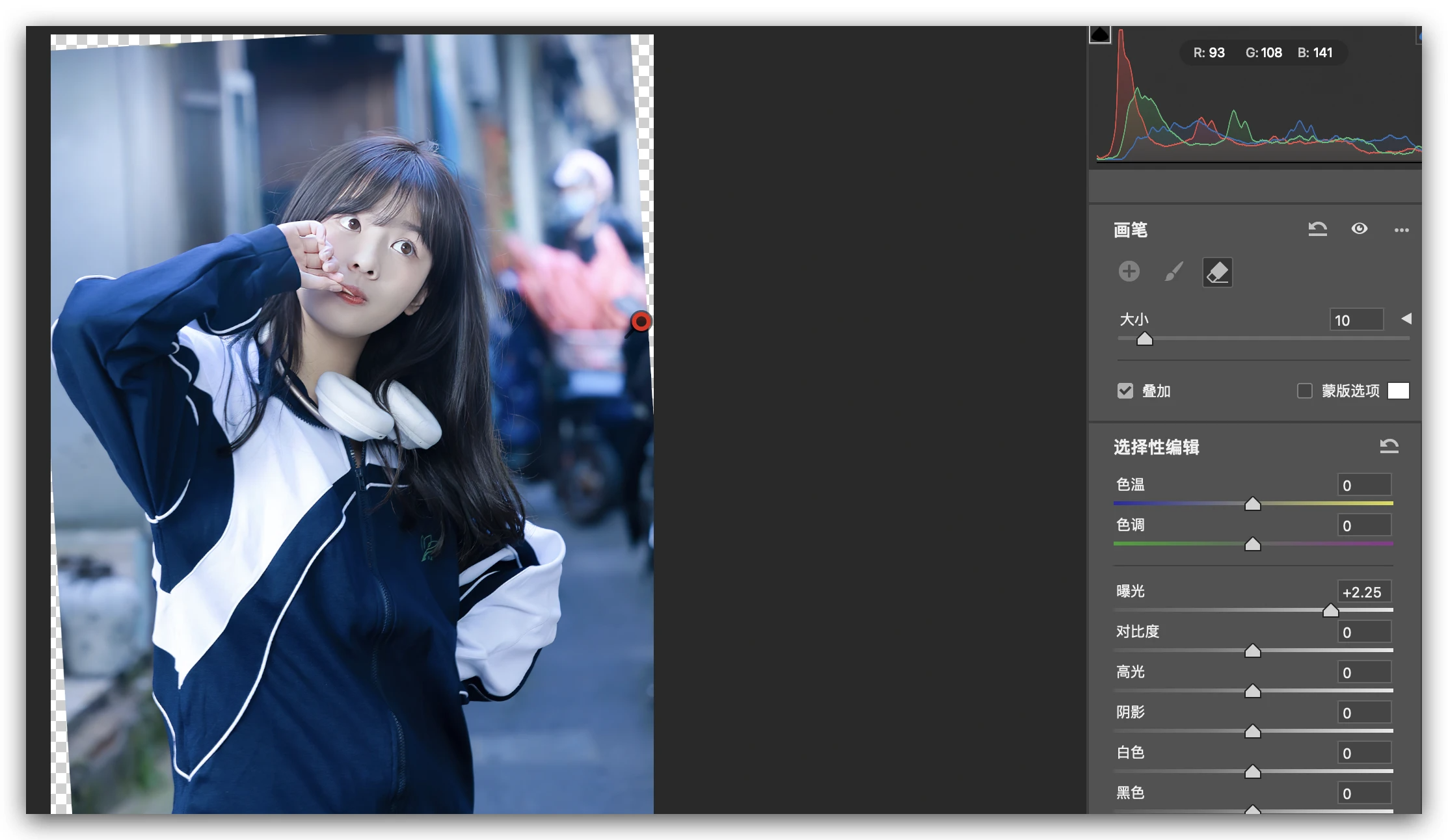Expand brush size options triangle arrow
This screenshot has width=1448, height=840.
[x=1406, y=319]
